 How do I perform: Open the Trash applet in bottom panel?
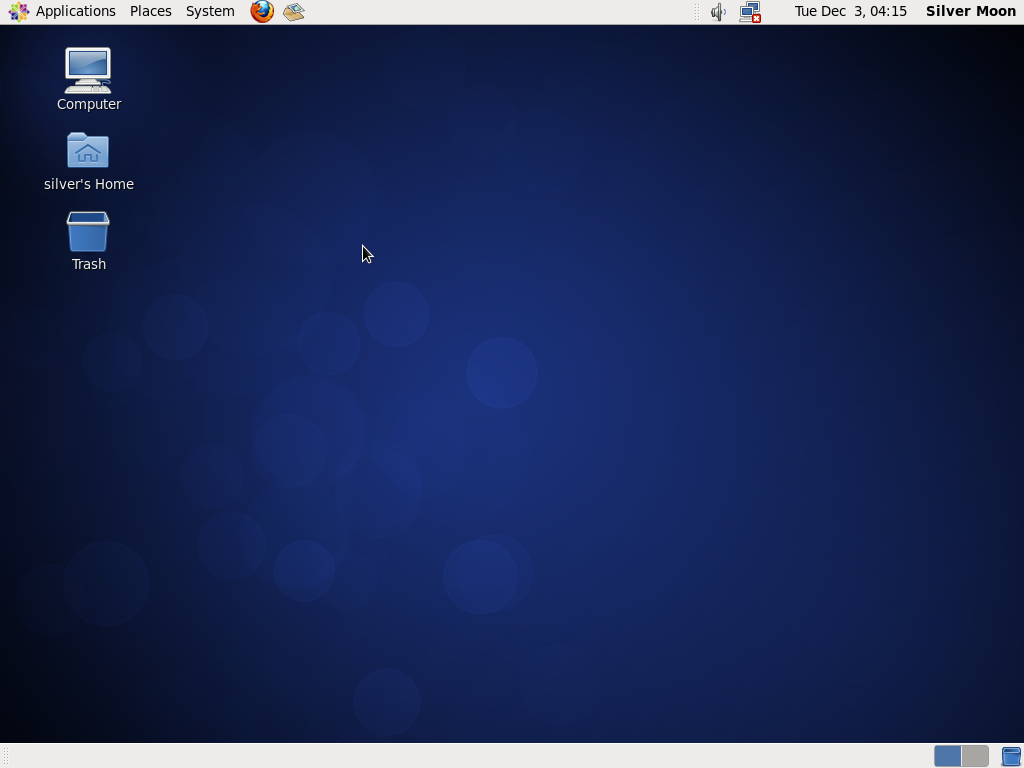tap(1012, 756)
